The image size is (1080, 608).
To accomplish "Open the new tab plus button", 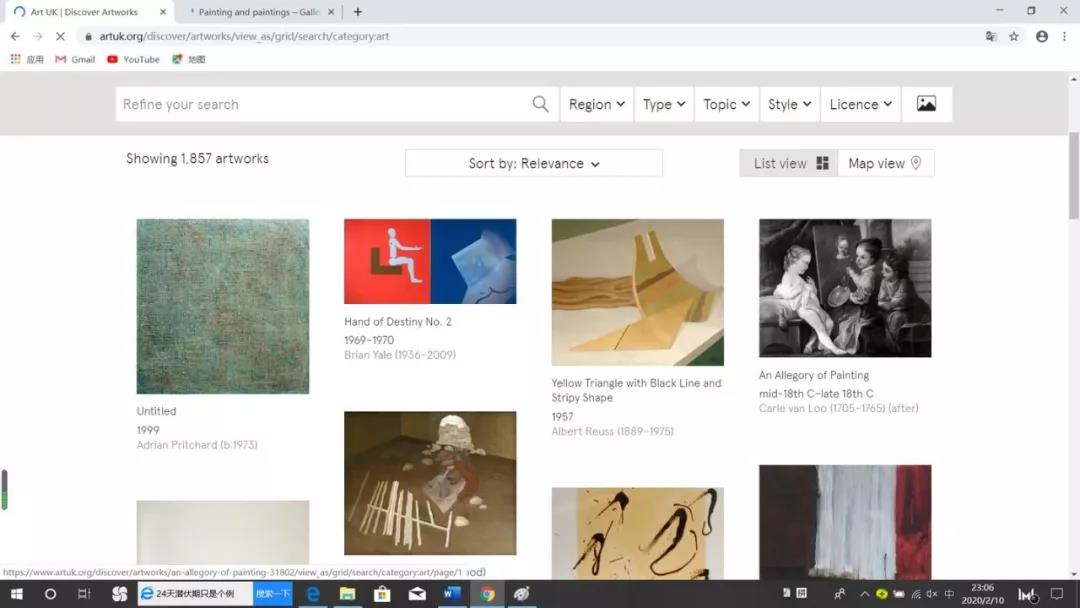I will (x=358, y=12).
